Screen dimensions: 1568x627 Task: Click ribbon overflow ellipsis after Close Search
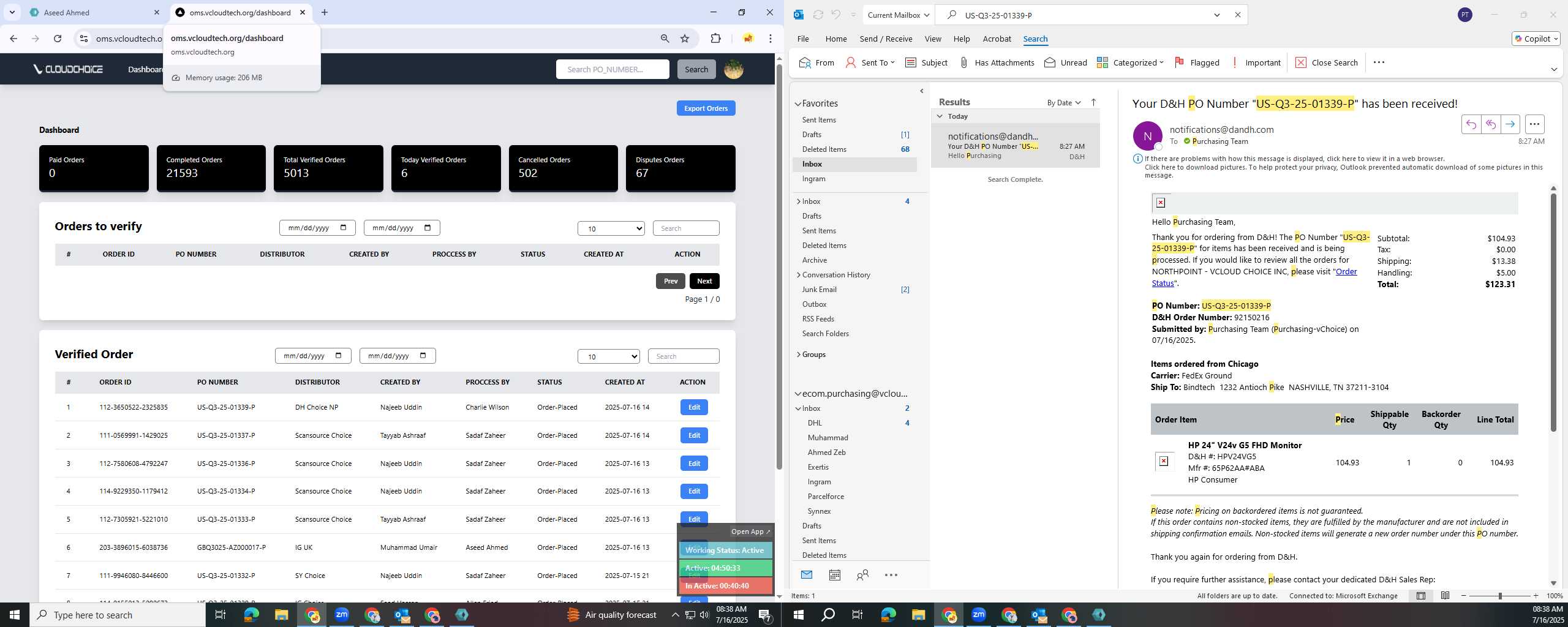tap(1379, 62)
